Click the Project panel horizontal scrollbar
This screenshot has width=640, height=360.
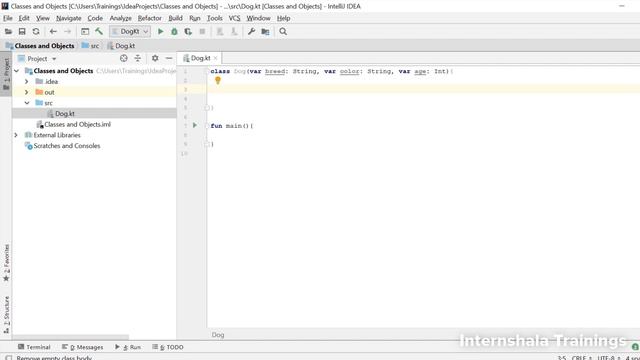click(x=71, y=338)
